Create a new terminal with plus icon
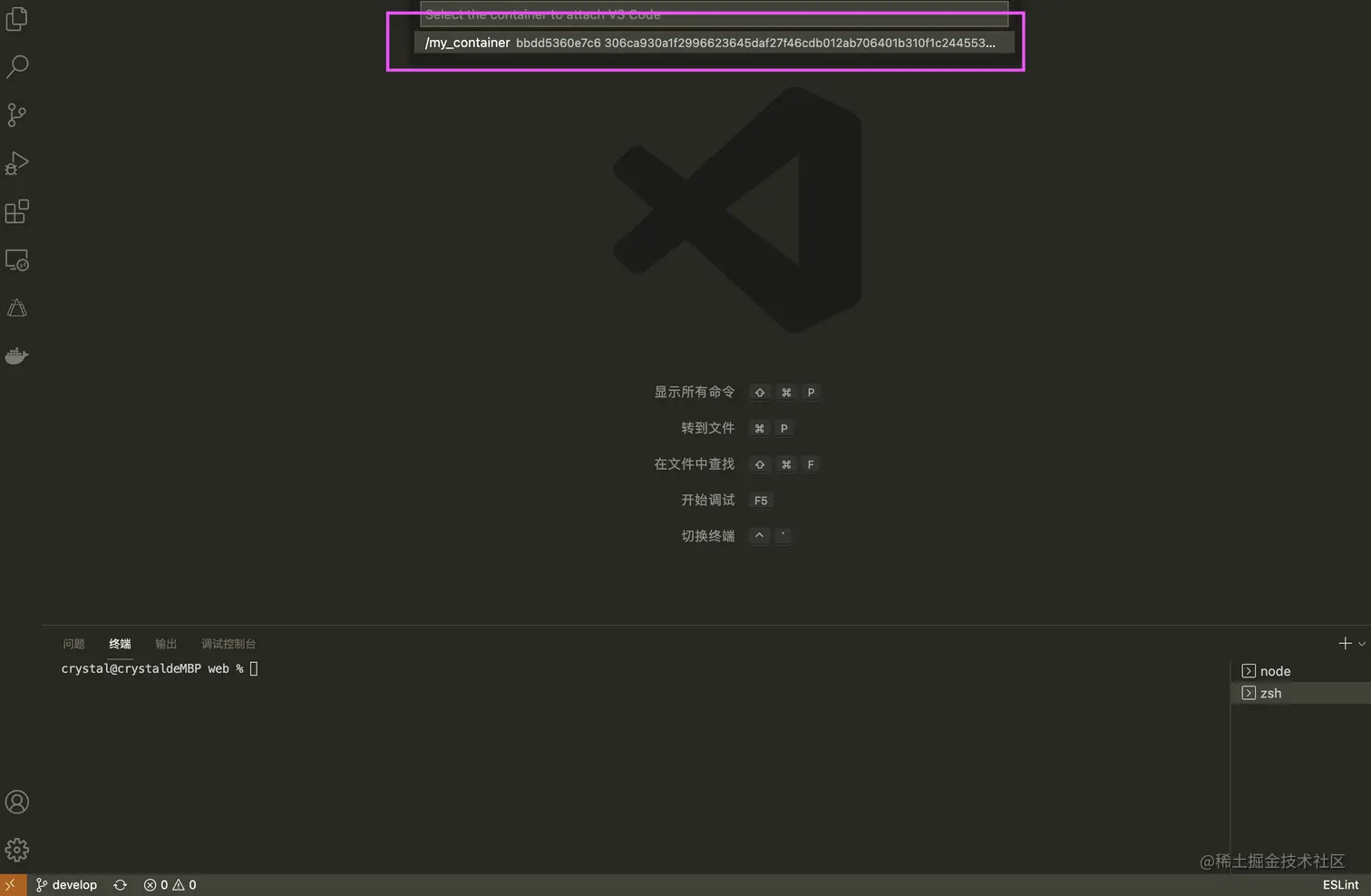This screenshot has width=1371, height=896. pyautogui.click(x=1345, y=643)
